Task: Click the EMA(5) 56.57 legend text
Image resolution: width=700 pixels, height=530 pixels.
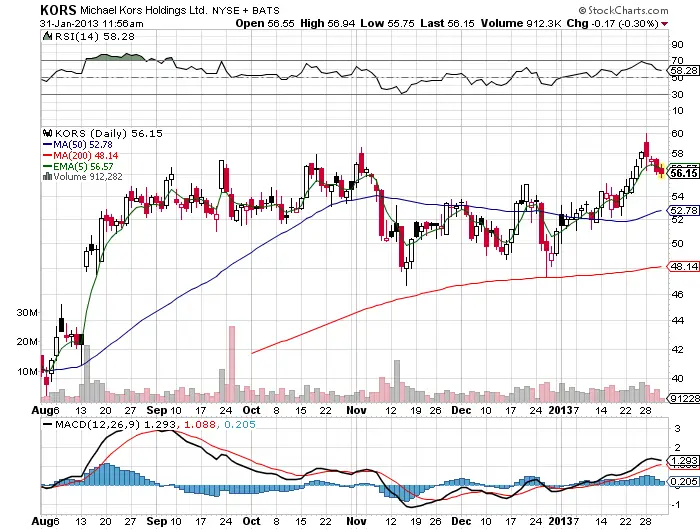Action: (83, 166)
